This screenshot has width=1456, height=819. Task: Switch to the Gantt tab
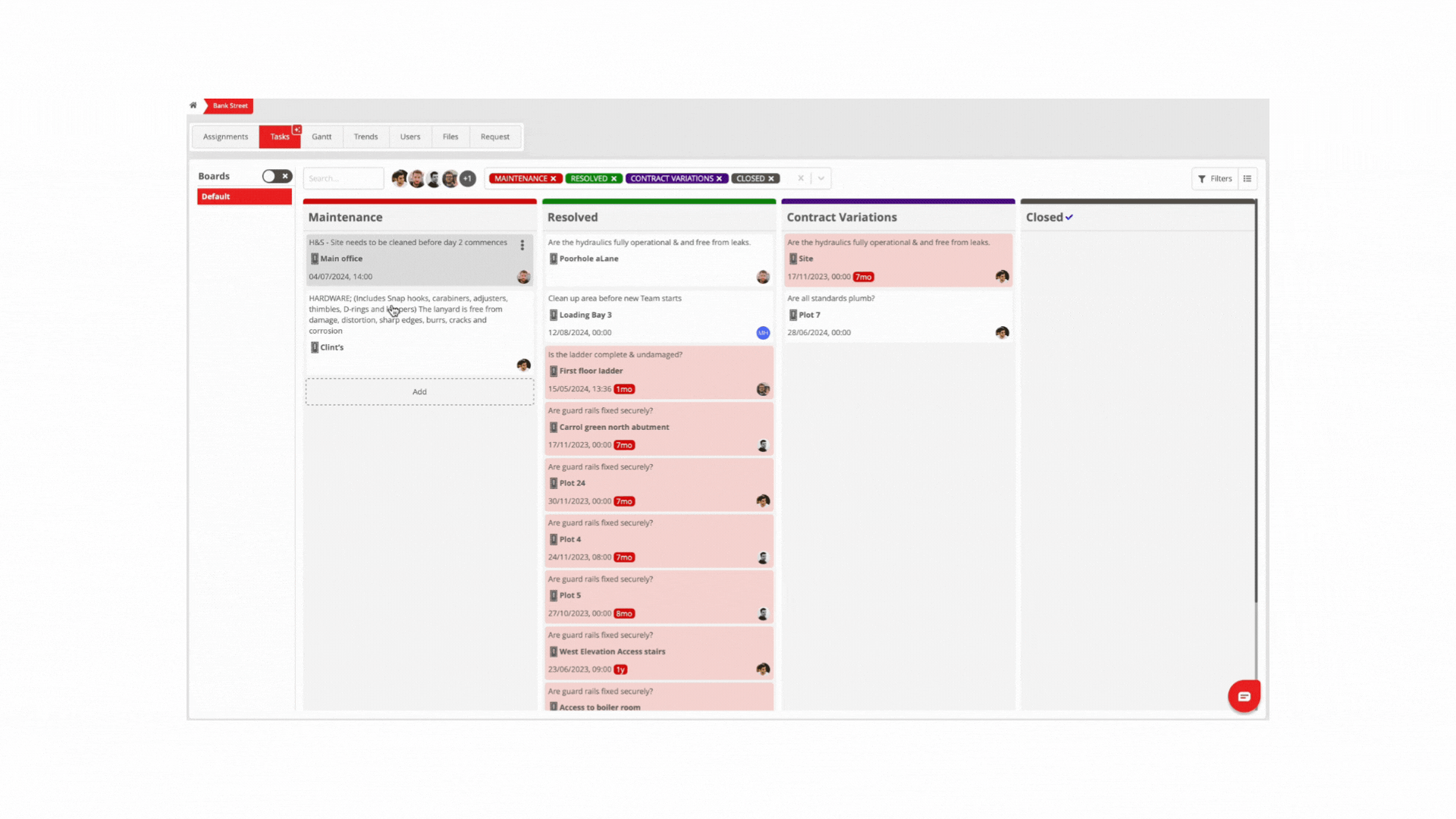tap(322, 137)
